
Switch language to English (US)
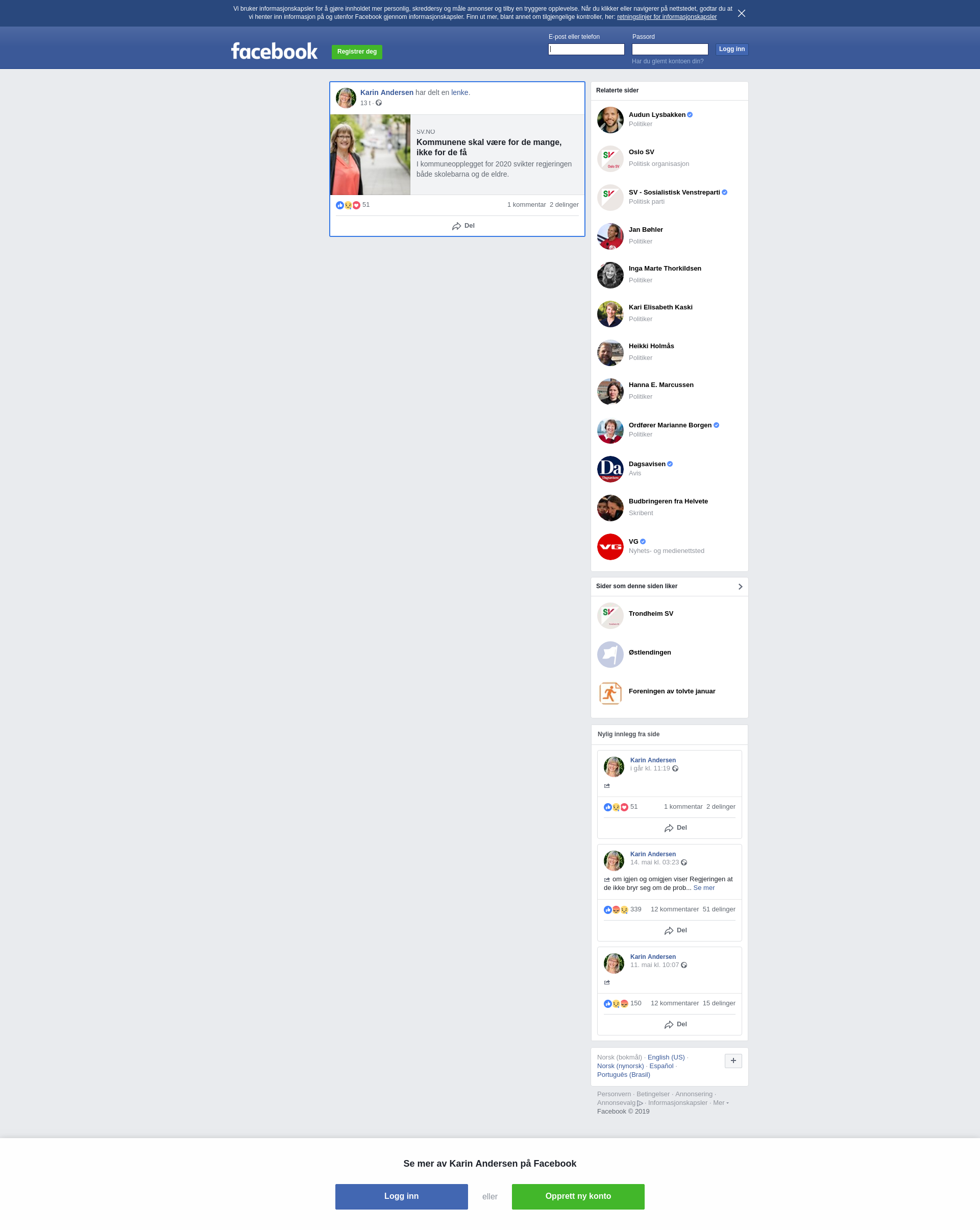coord(666,1057)
